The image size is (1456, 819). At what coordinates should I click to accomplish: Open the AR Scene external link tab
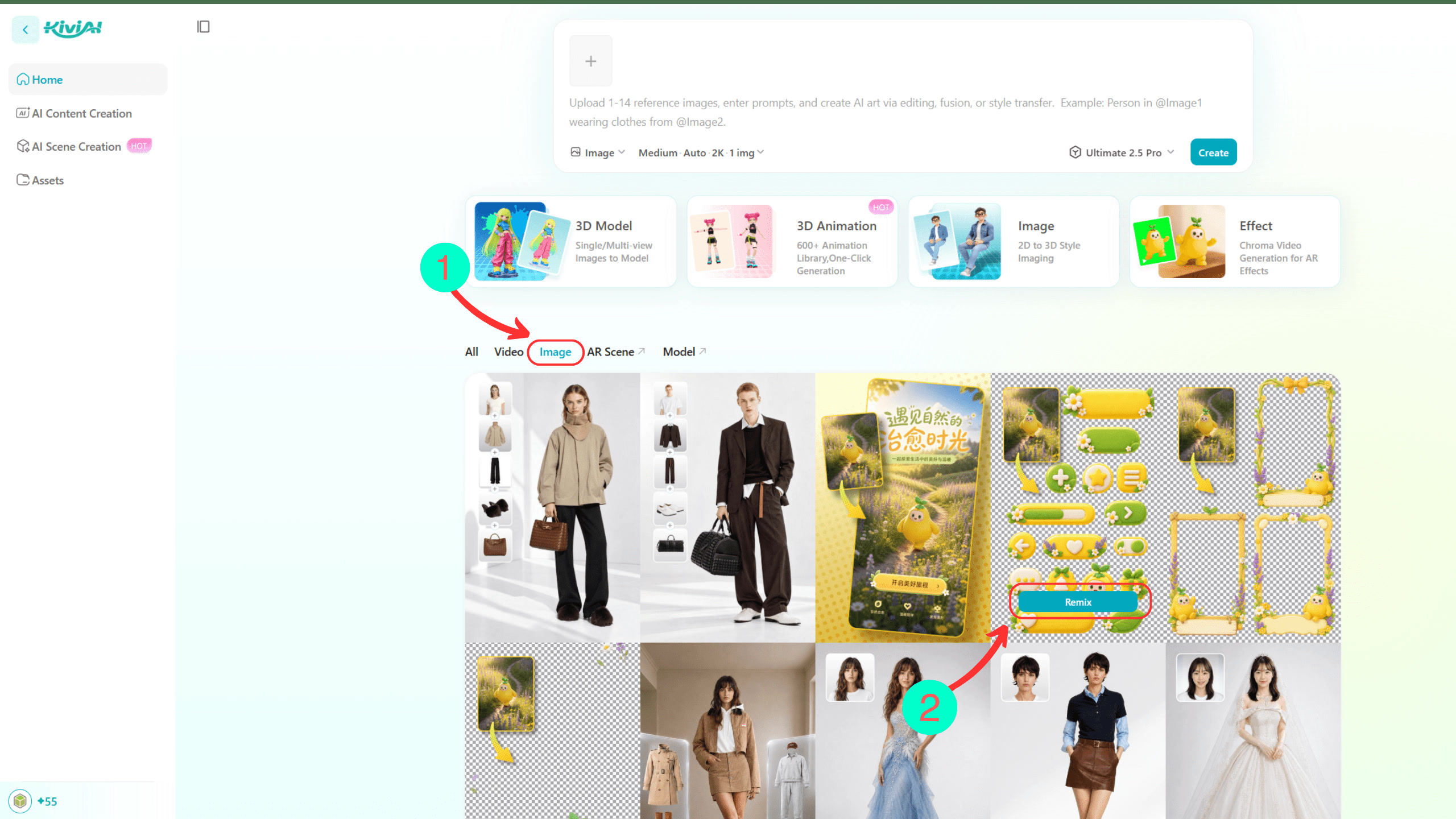(x=616, y=351)
